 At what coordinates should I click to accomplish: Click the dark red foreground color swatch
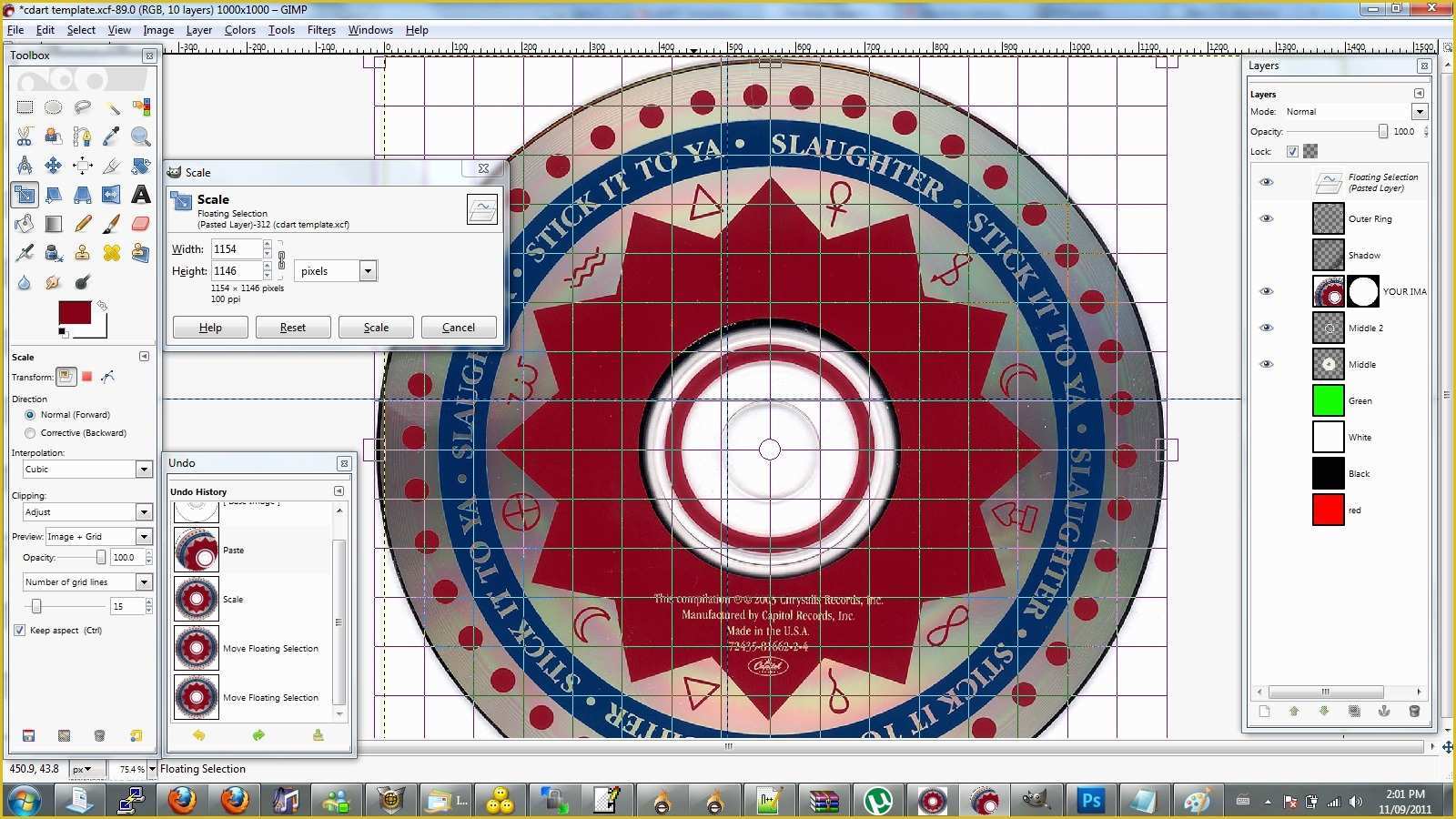[x=75, y=312]
